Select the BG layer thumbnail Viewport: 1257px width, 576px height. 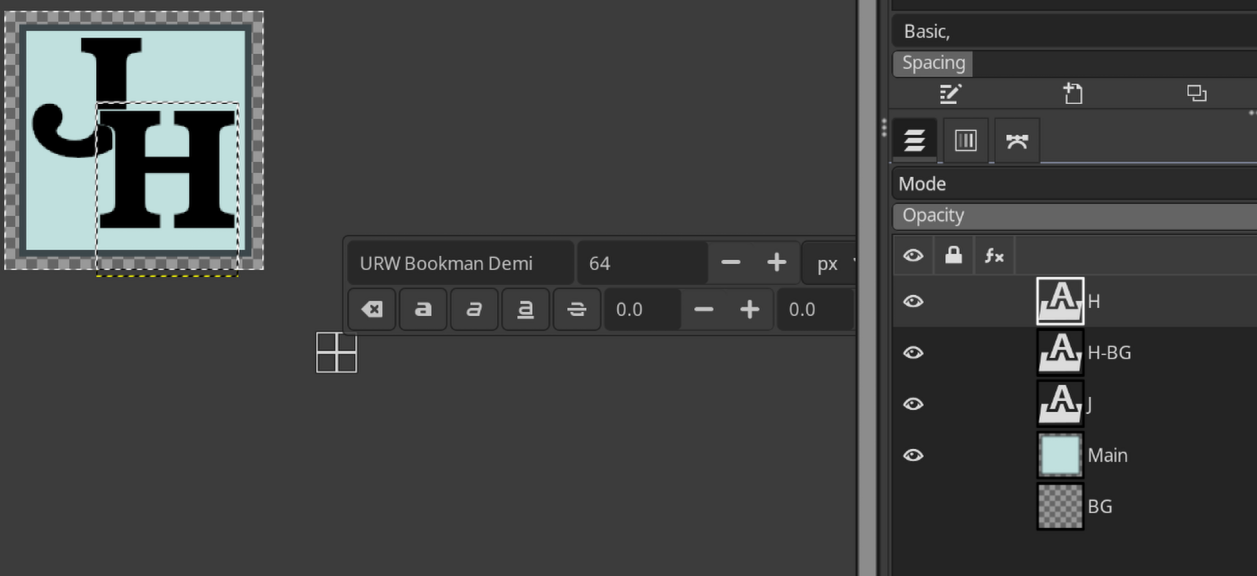tap(1060, 506)
